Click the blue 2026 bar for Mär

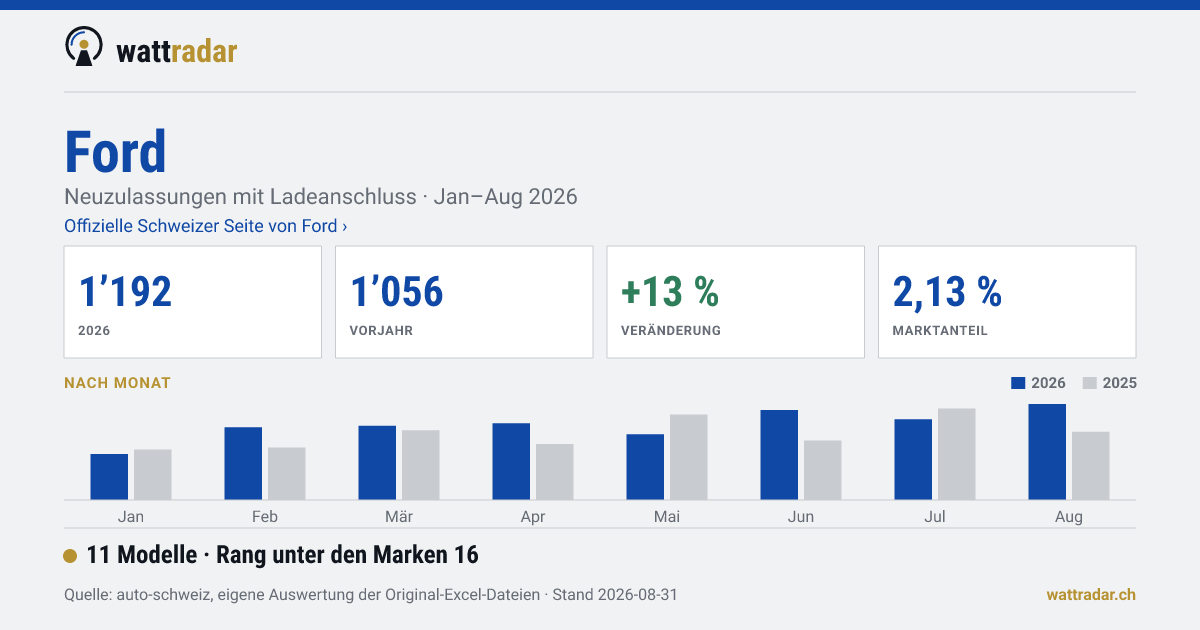click(377, 463)
